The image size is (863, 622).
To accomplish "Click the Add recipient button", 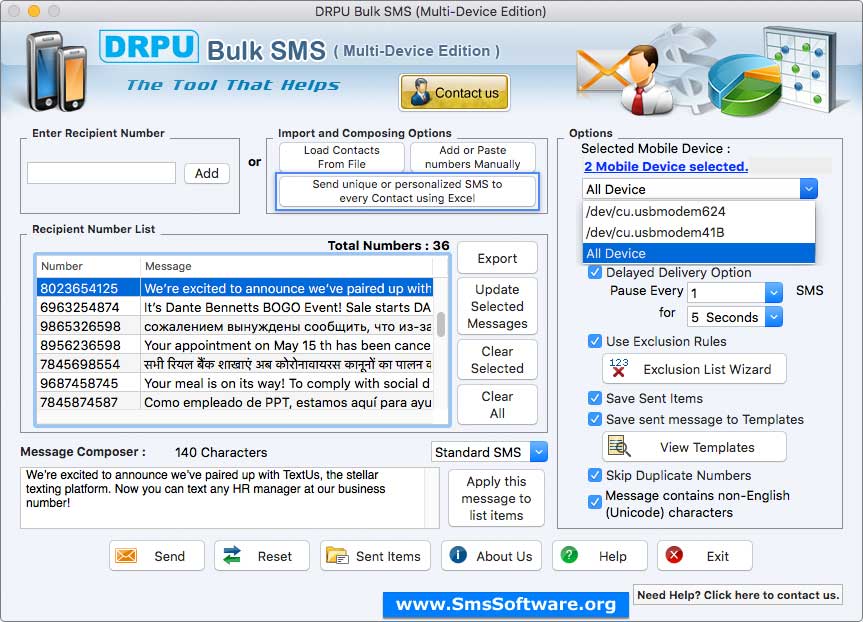I will [x=206, y=173].
